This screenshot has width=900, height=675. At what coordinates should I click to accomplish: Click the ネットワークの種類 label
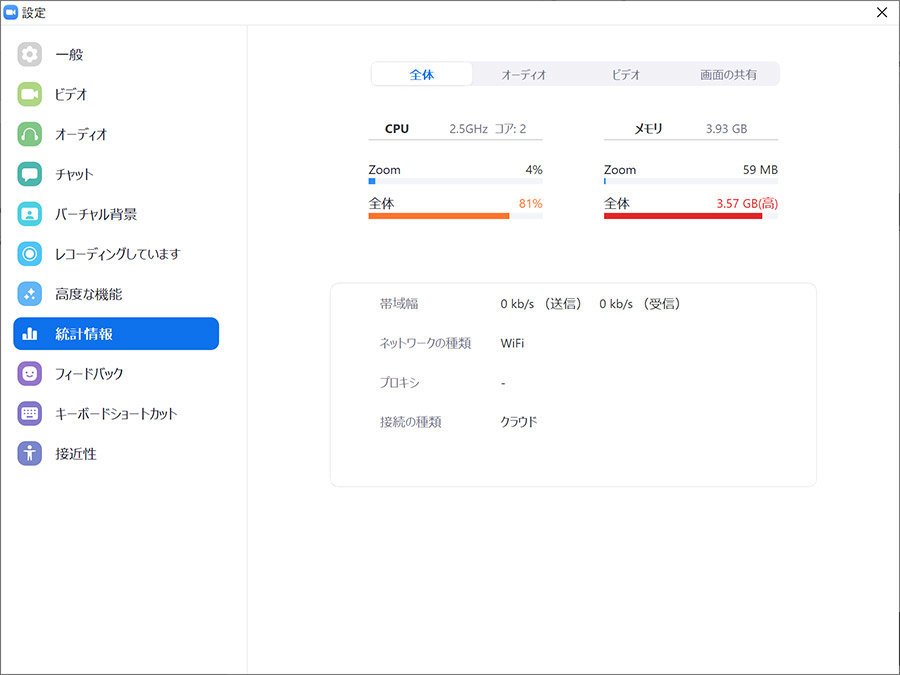(x=425, y=343)
